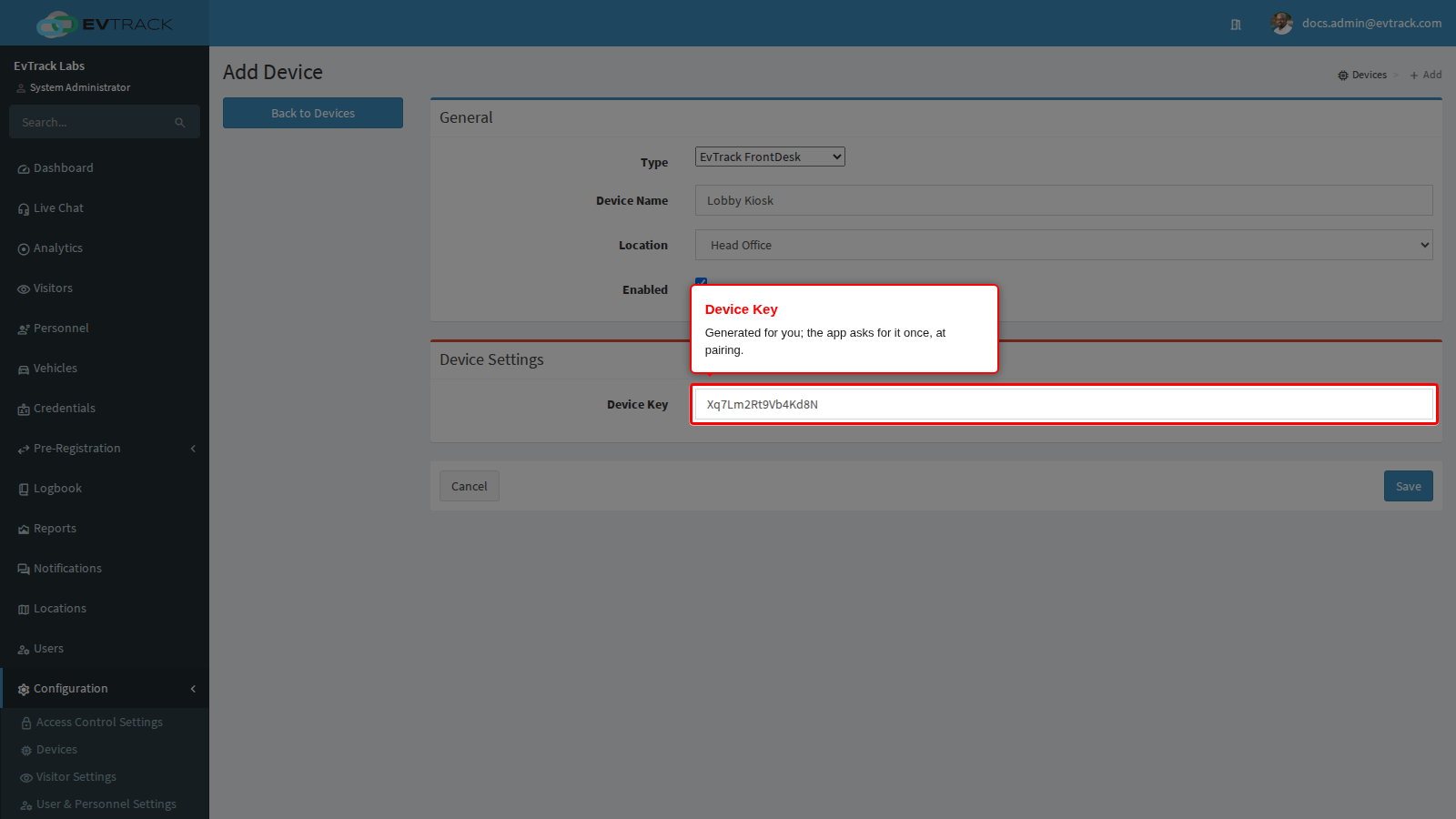Expand the Pre-Registration menu
The image size is (1456, 819).
click(x=105, y=449)
